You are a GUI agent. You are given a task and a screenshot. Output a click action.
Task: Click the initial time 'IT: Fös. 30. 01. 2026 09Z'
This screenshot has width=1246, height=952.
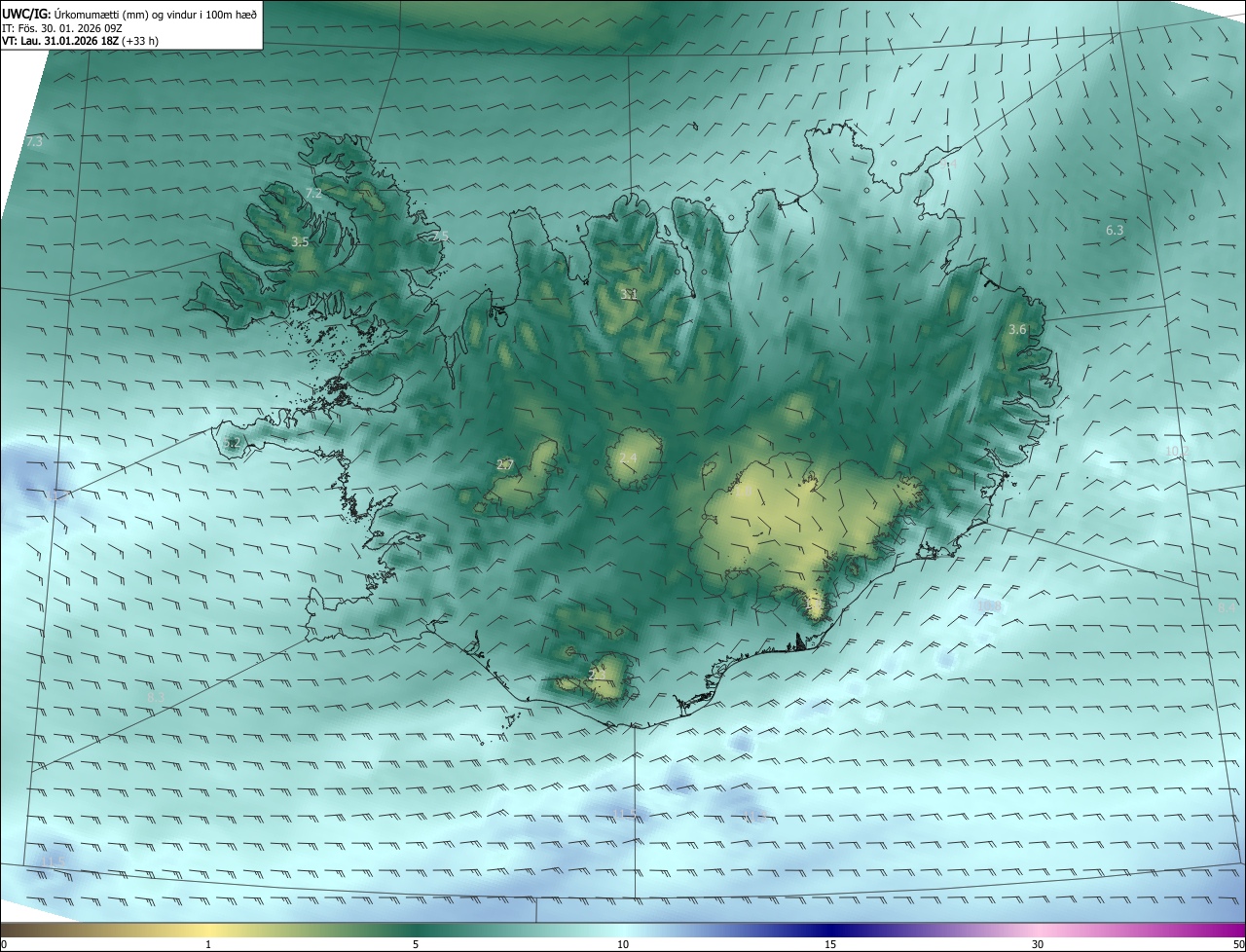point(64,28)
